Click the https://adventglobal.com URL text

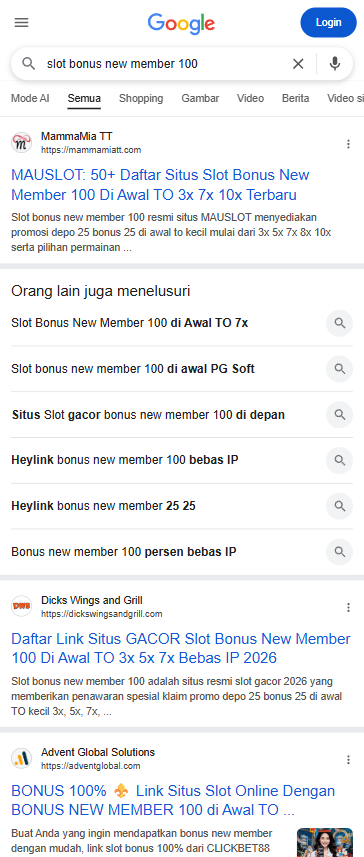pyautogui.click(x=90, y=766)
